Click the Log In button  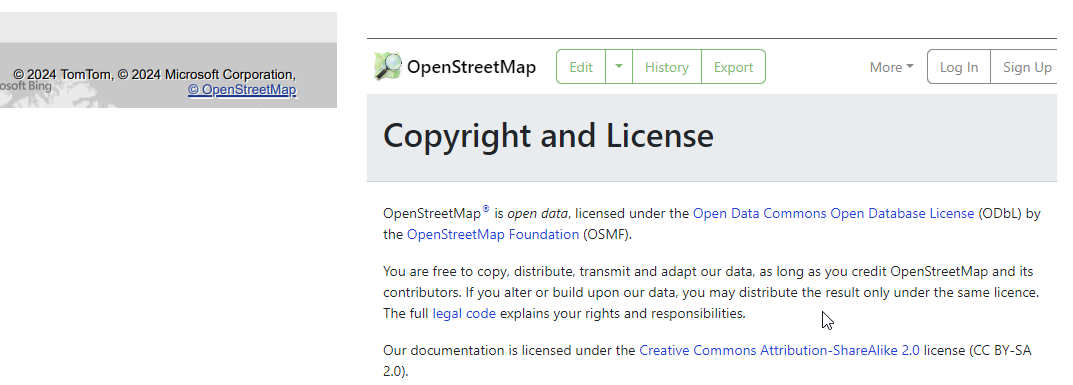(959, 67)
